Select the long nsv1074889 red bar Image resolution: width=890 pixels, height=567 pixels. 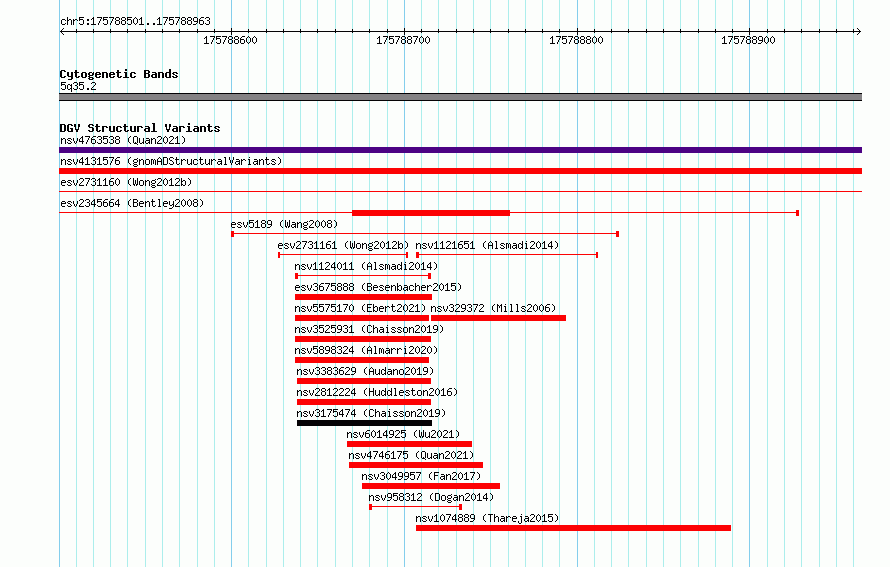(x=573, y=528)
